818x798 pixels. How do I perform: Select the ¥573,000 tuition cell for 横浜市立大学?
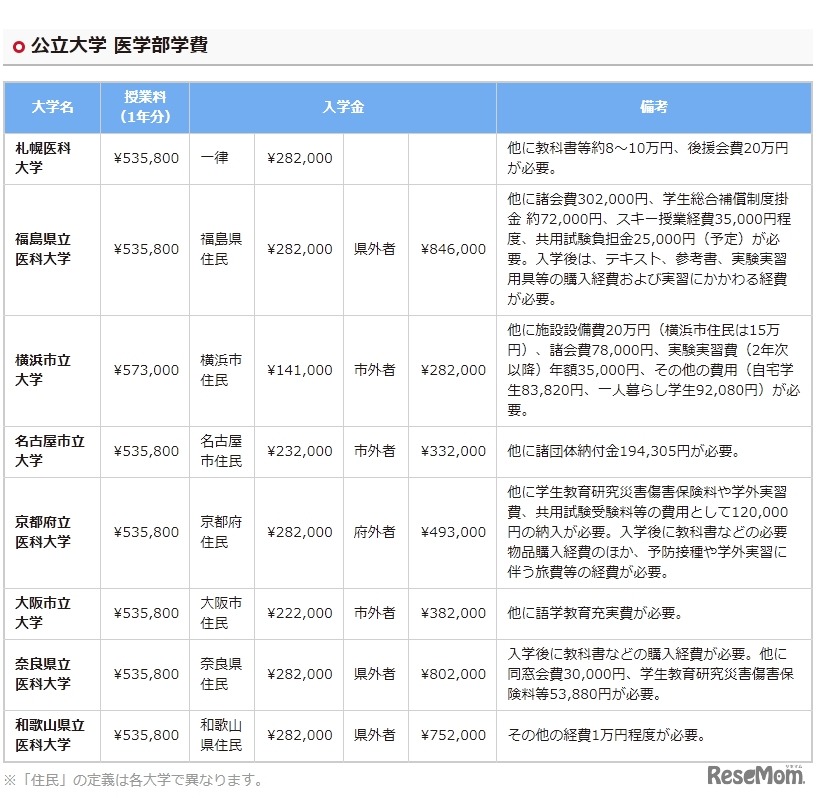click(145, 369)
